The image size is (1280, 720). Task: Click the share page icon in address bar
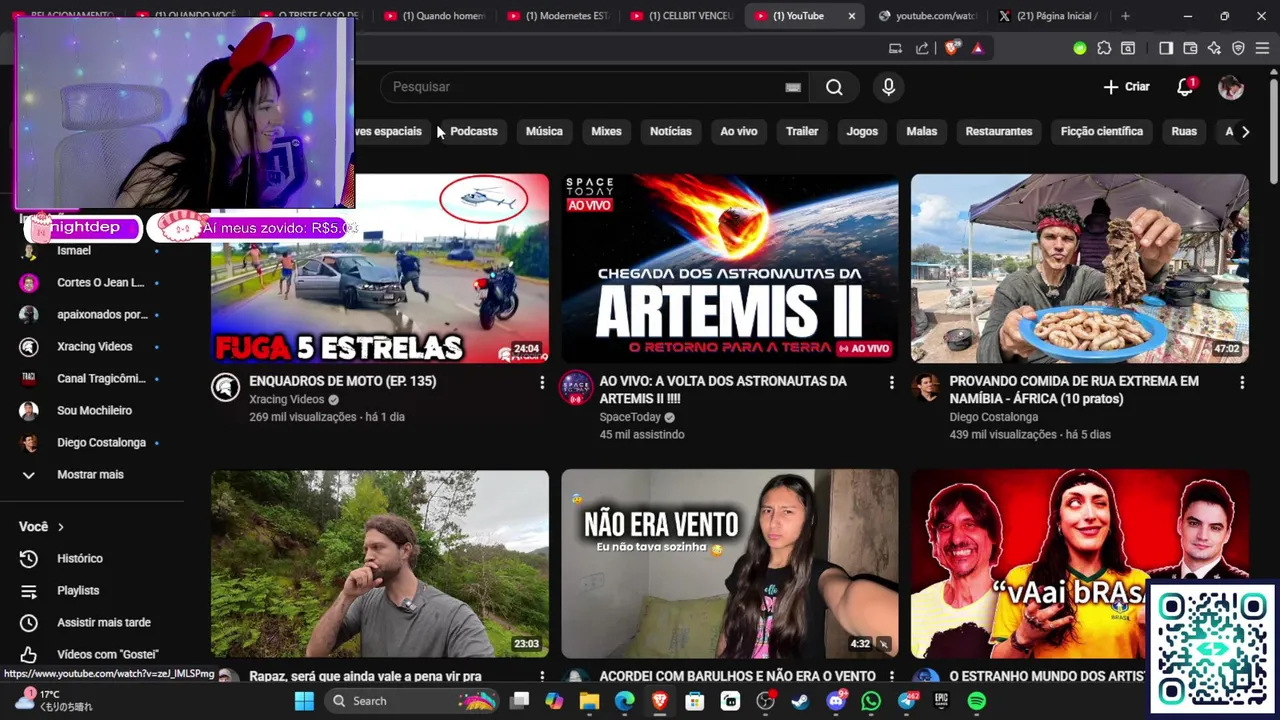(x=922, y=48)
